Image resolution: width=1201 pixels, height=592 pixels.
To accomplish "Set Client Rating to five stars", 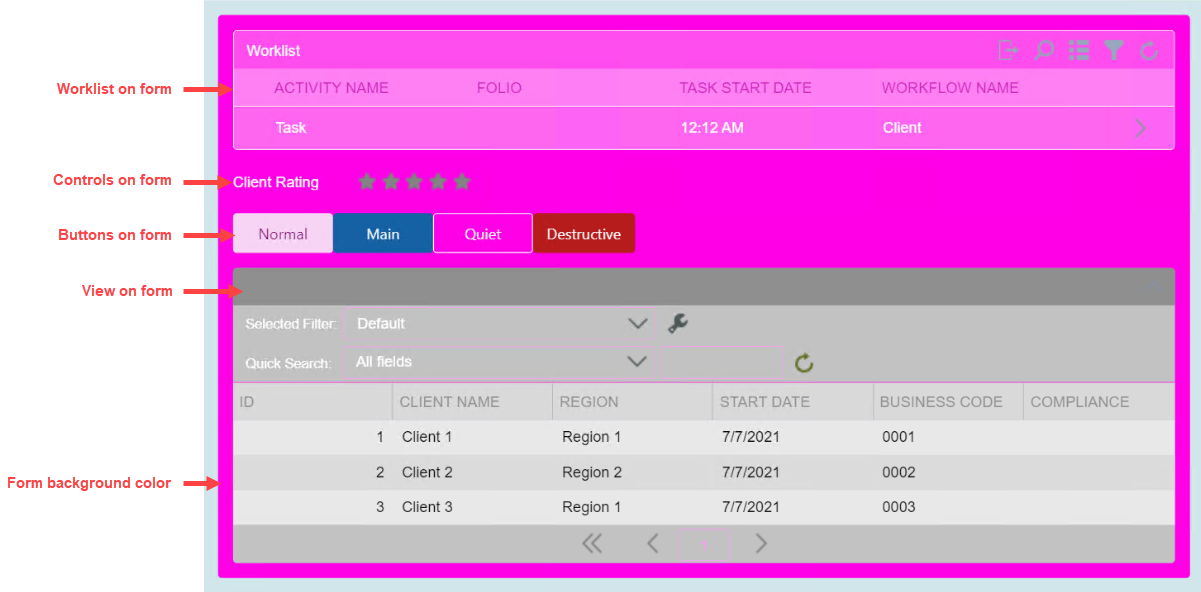I will click(x=461, y=181).
